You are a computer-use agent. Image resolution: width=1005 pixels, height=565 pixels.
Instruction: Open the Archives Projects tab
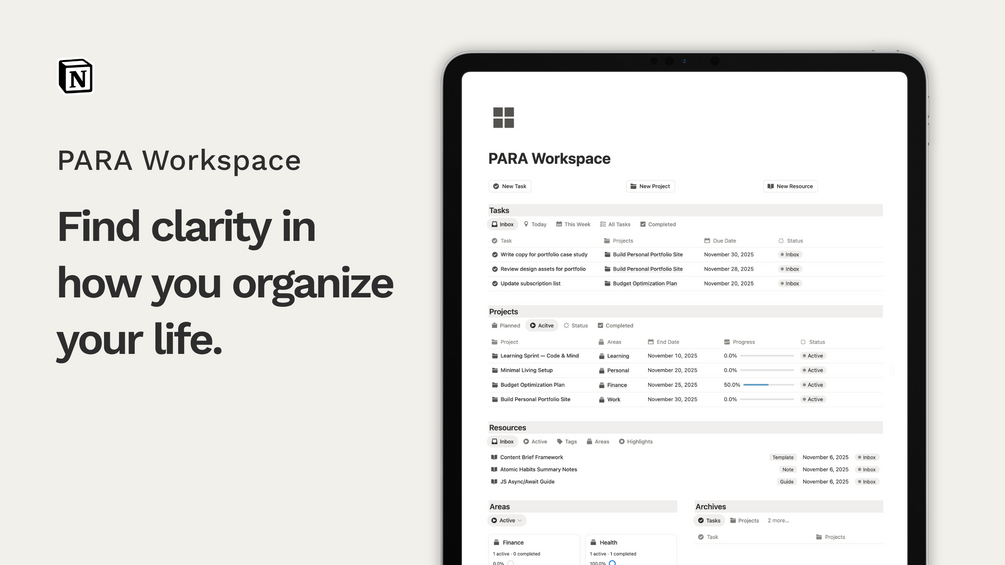(x=744, y=521)
